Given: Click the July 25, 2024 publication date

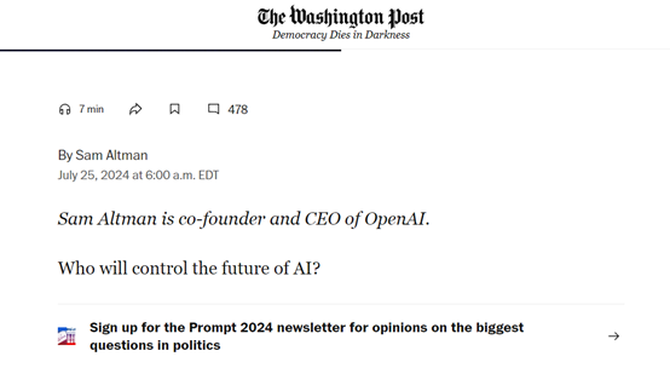Looking at the screenshot, I should 94,175.
